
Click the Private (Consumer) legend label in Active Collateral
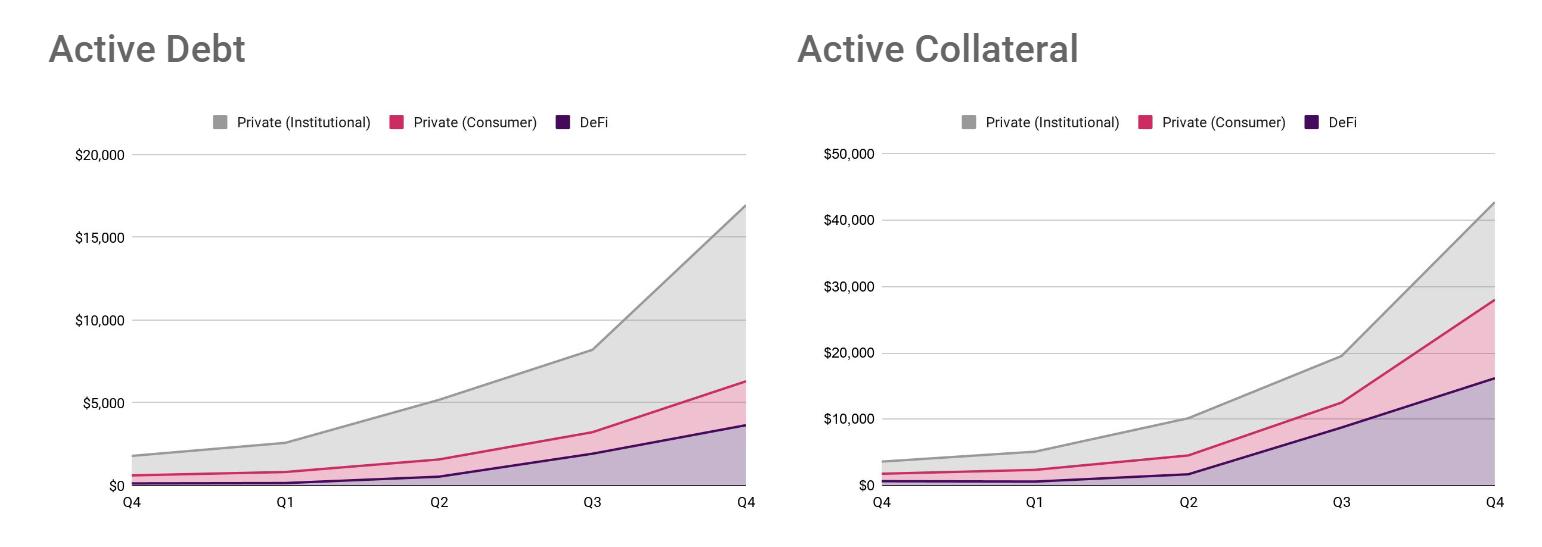click(1223, 123)
